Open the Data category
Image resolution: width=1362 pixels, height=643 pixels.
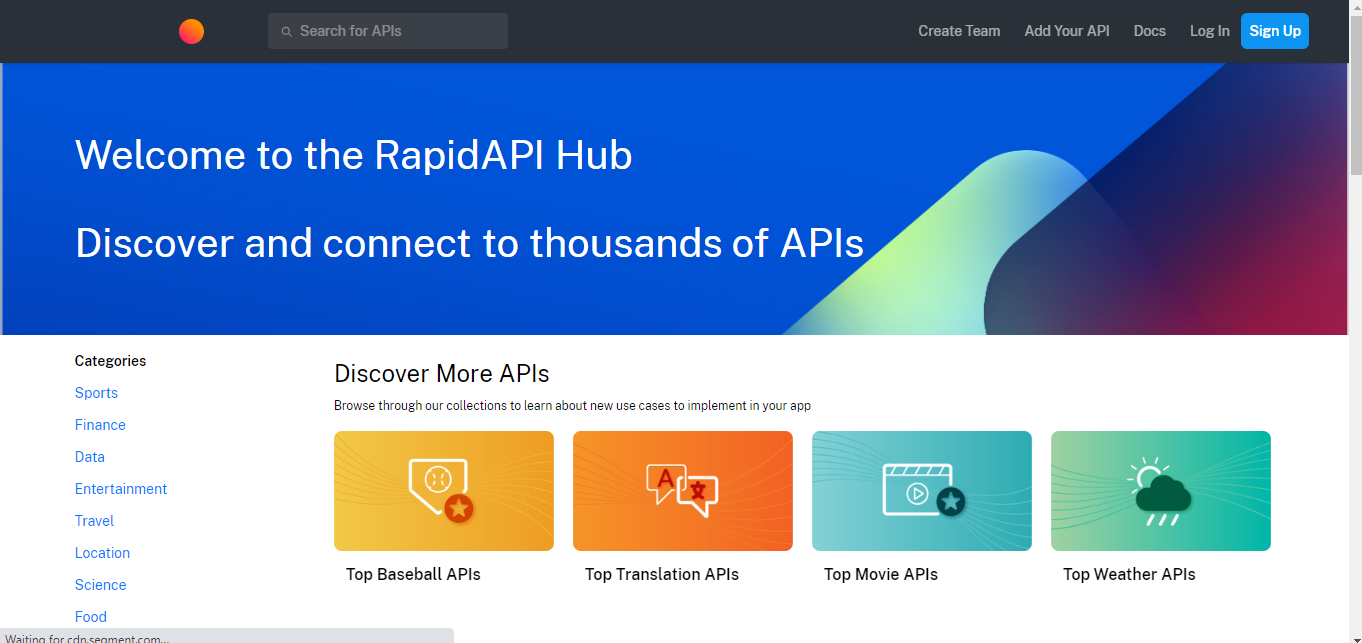coord(90,457)
